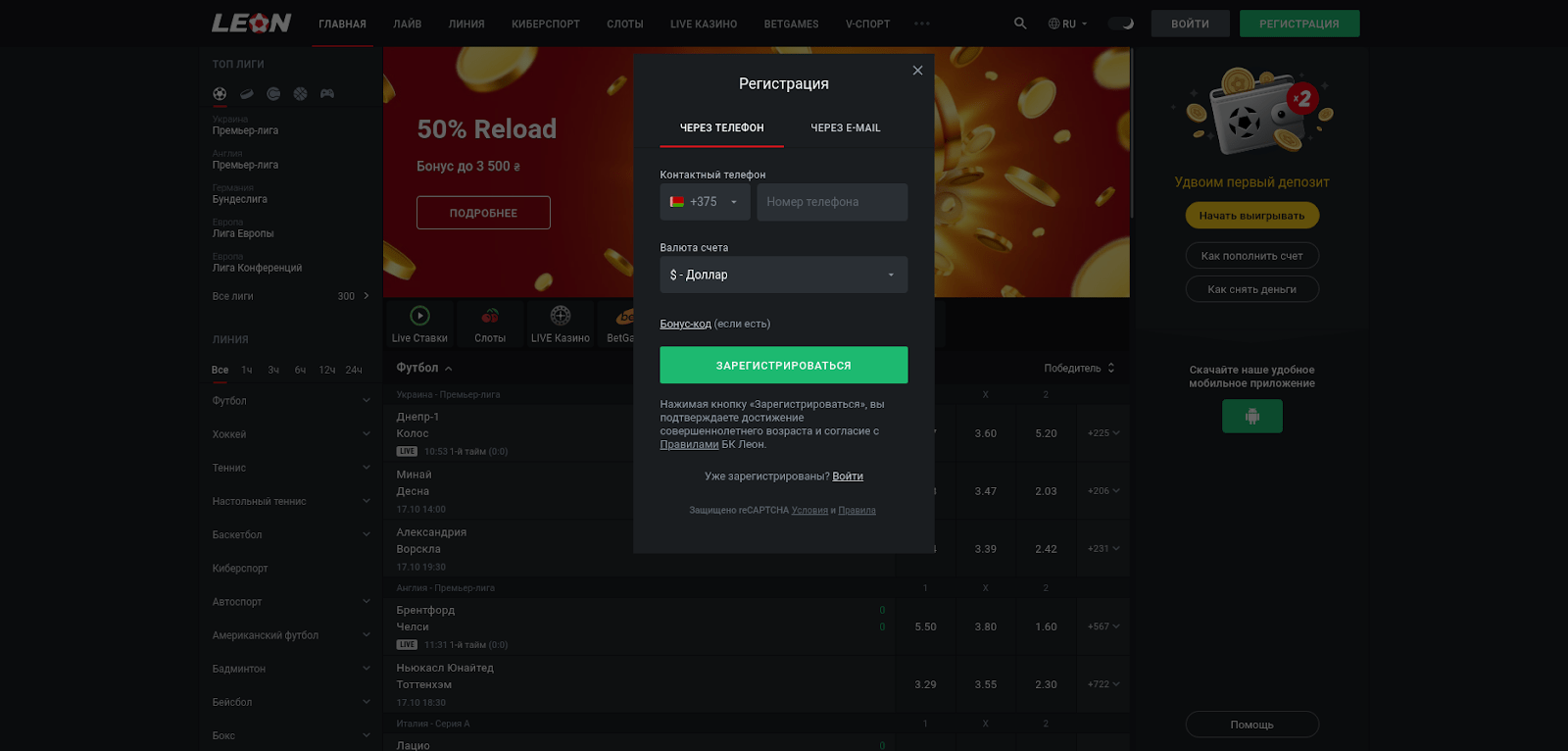This screenshot has height=751, width=1568.
Task: Close the registration dialog
Action: (917, 71)
